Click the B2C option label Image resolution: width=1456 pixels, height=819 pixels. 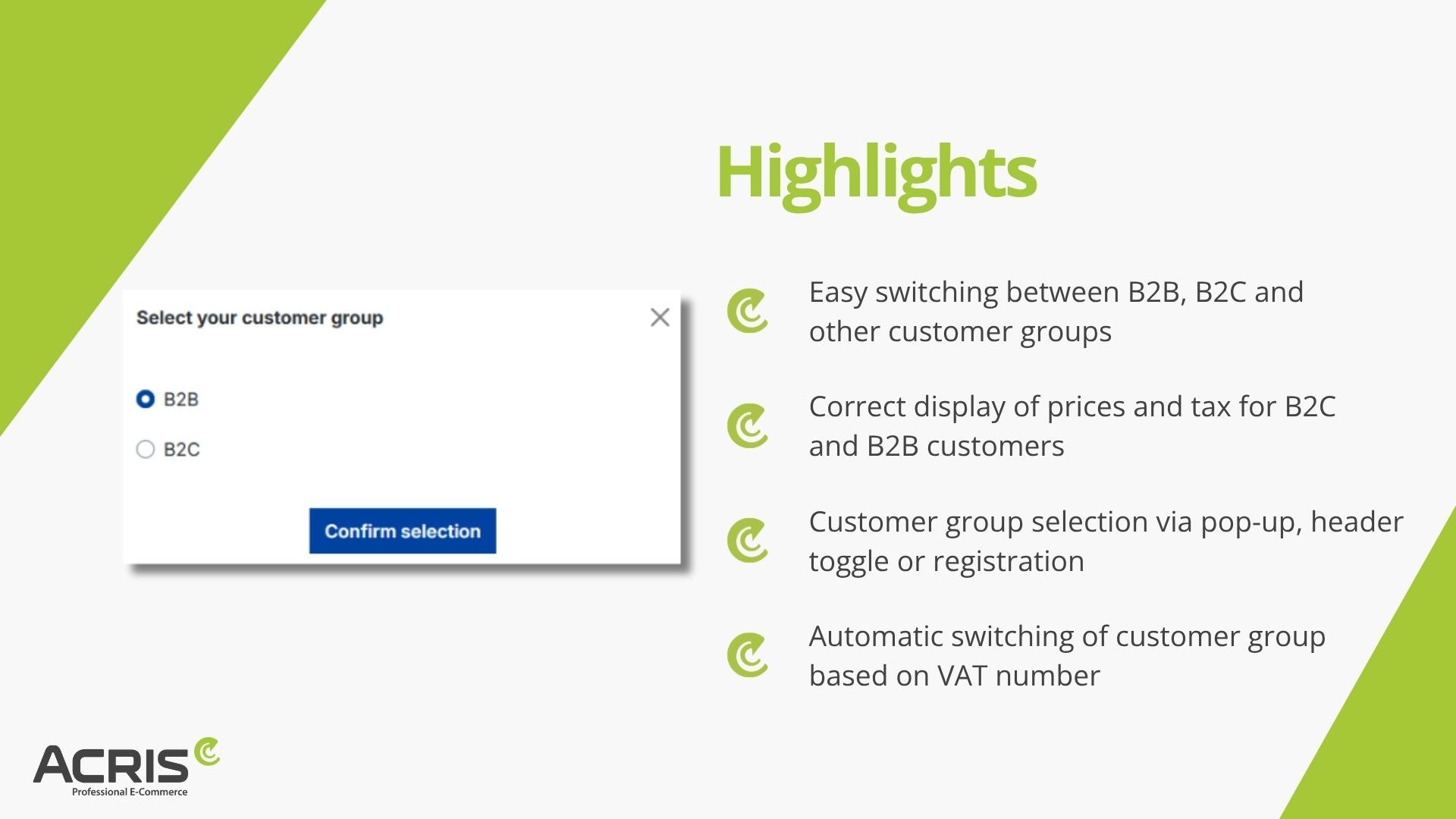182,449
